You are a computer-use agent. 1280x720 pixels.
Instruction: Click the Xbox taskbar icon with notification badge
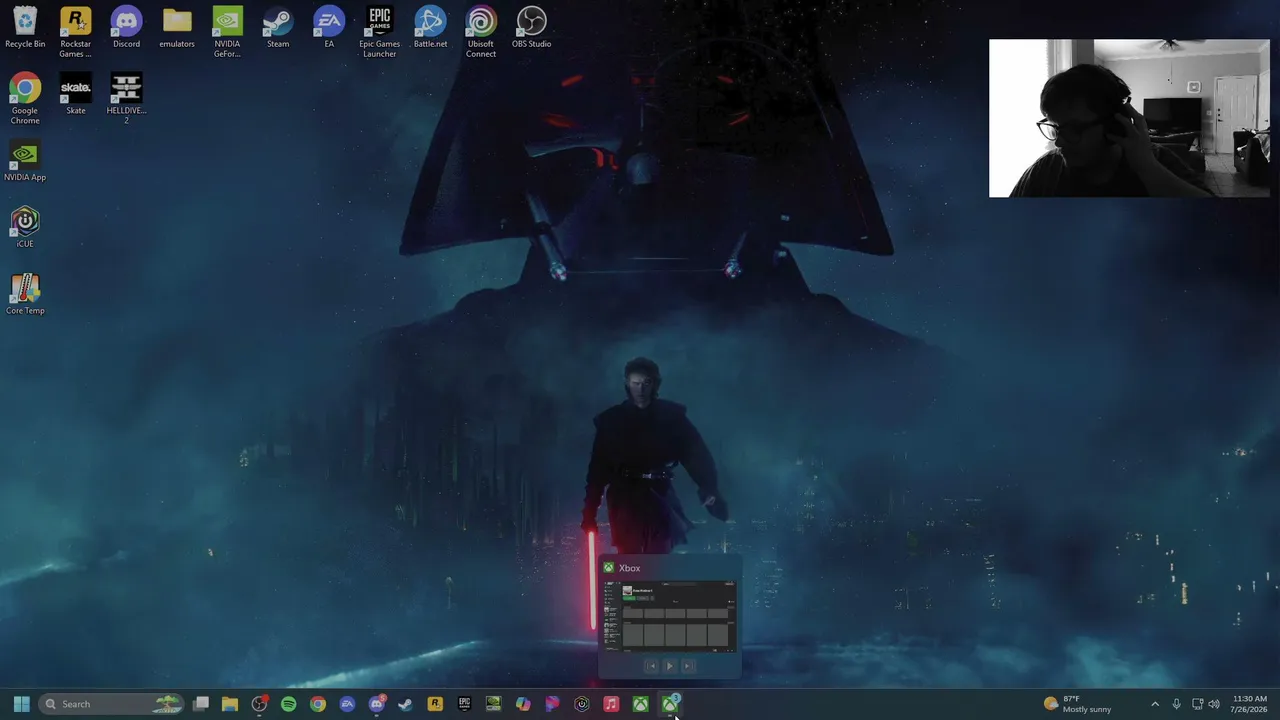[670, 704]
